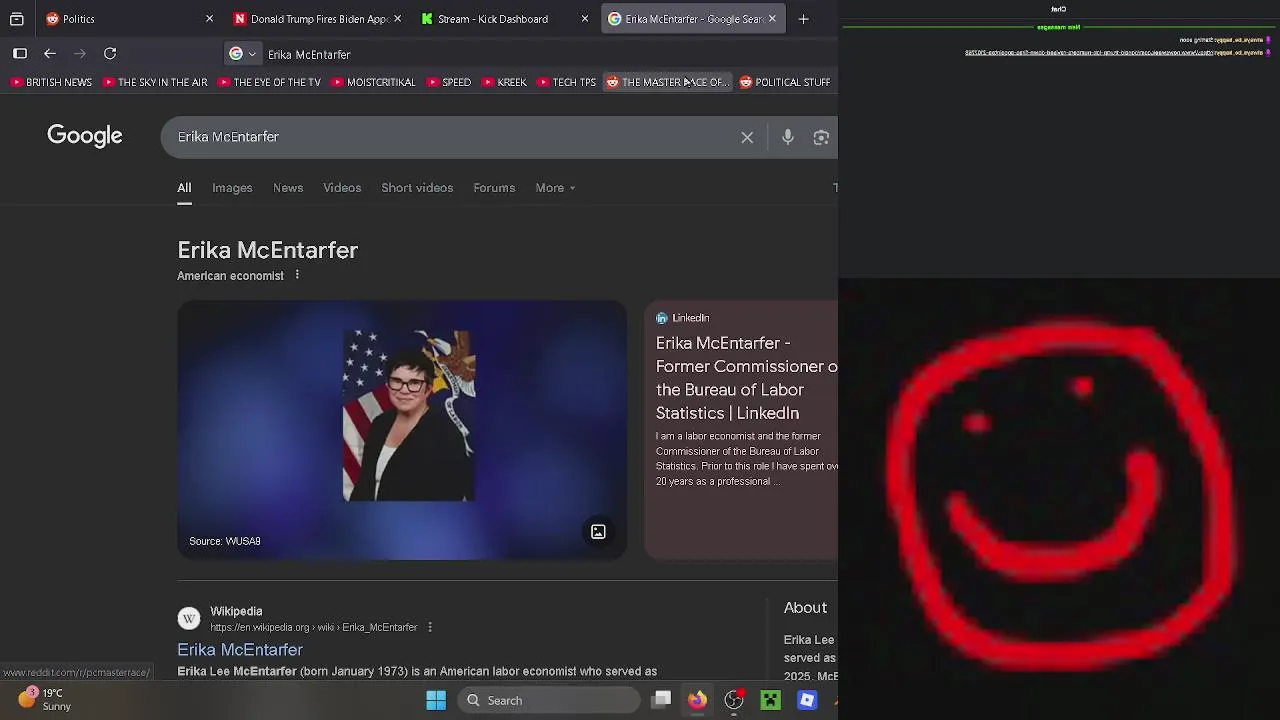This screenshot has height=720, width=1280.
Task: Click the taskbar Search box
Action: [549, 700]
